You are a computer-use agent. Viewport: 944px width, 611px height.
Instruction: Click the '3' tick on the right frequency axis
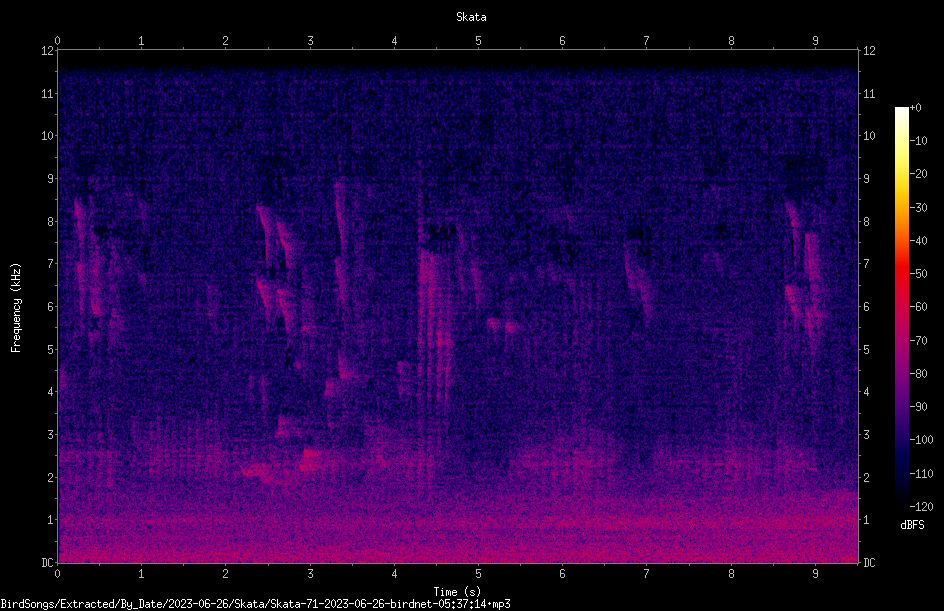tap(866, 435)
